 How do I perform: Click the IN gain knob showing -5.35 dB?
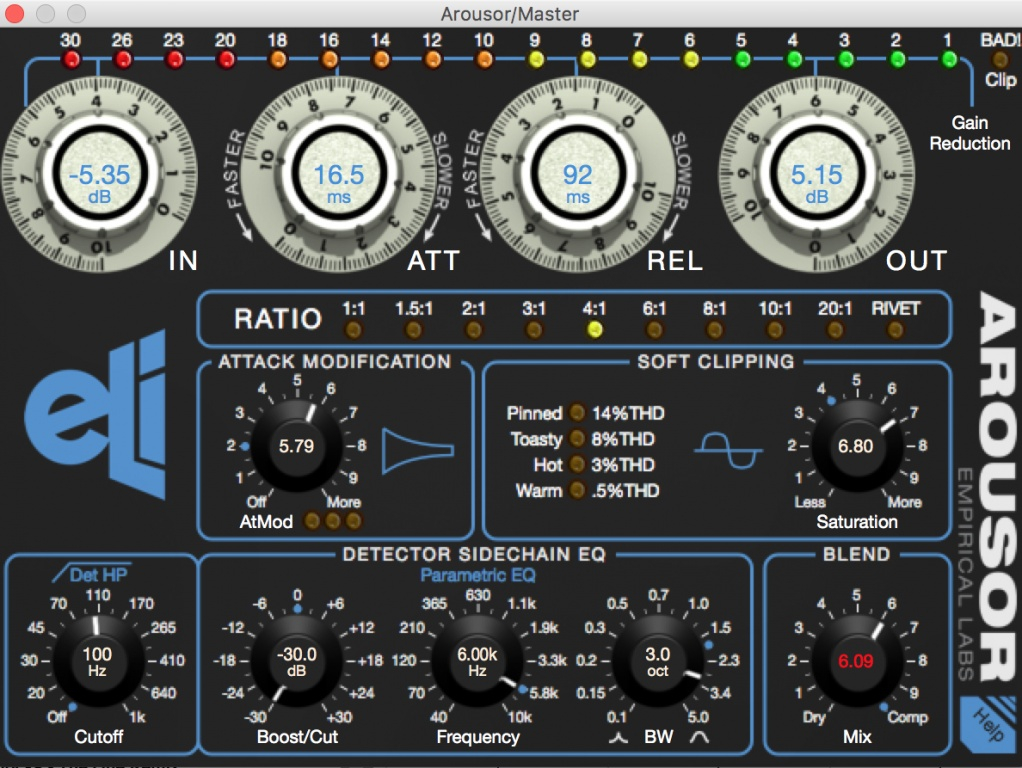100,174
